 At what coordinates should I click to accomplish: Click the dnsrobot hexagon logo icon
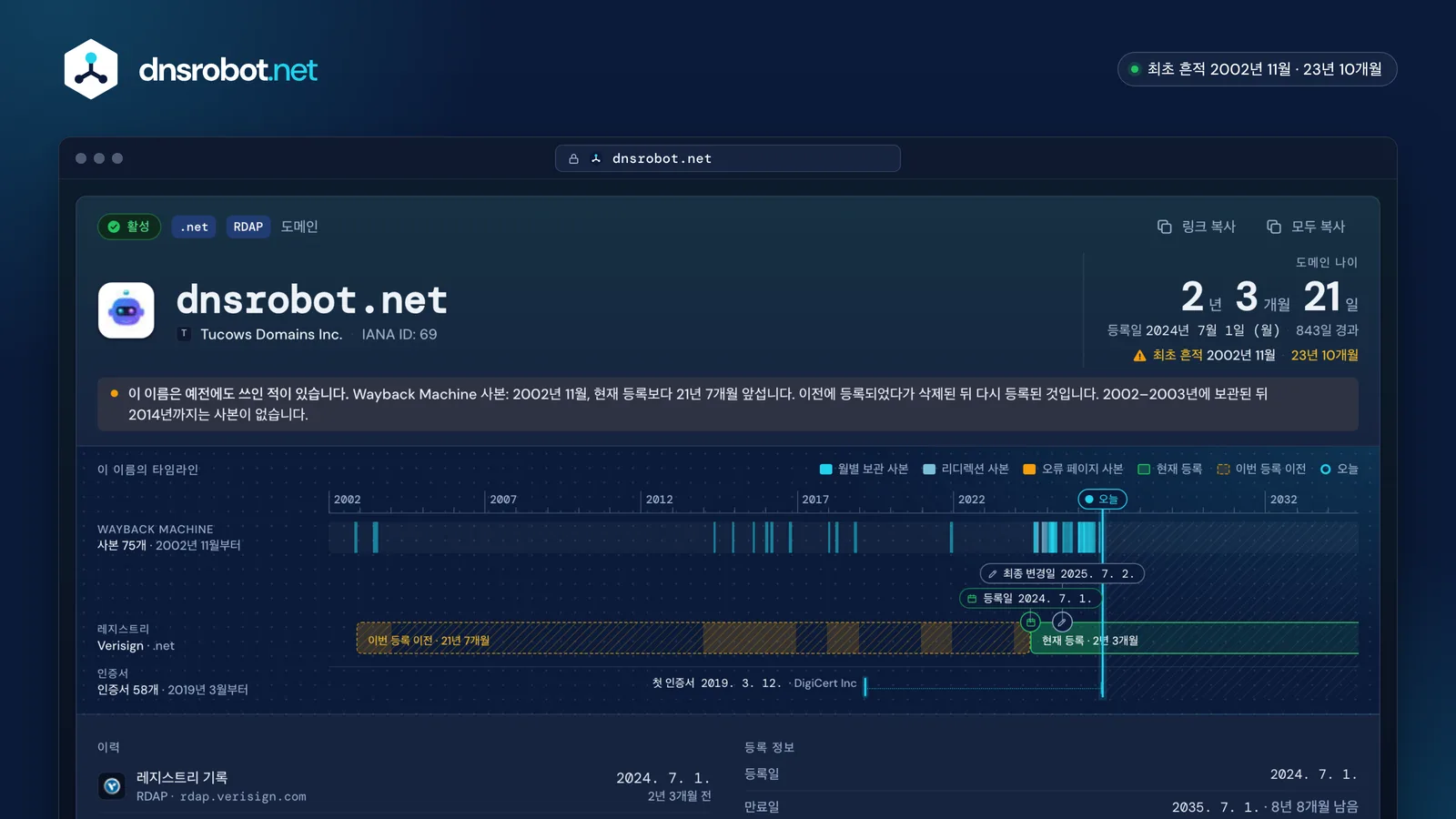point(91,69)
